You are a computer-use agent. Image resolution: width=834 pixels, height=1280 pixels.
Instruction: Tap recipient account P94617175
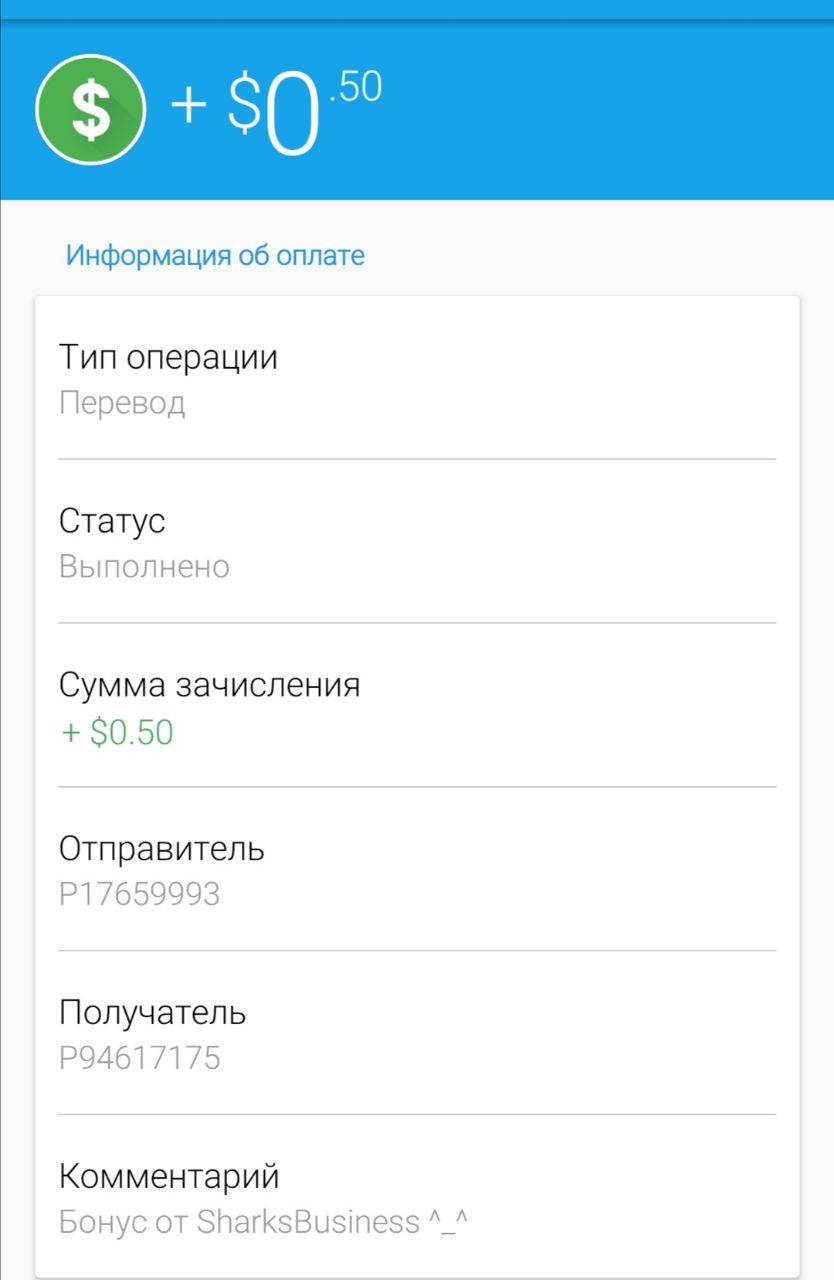click(139, 1058)
